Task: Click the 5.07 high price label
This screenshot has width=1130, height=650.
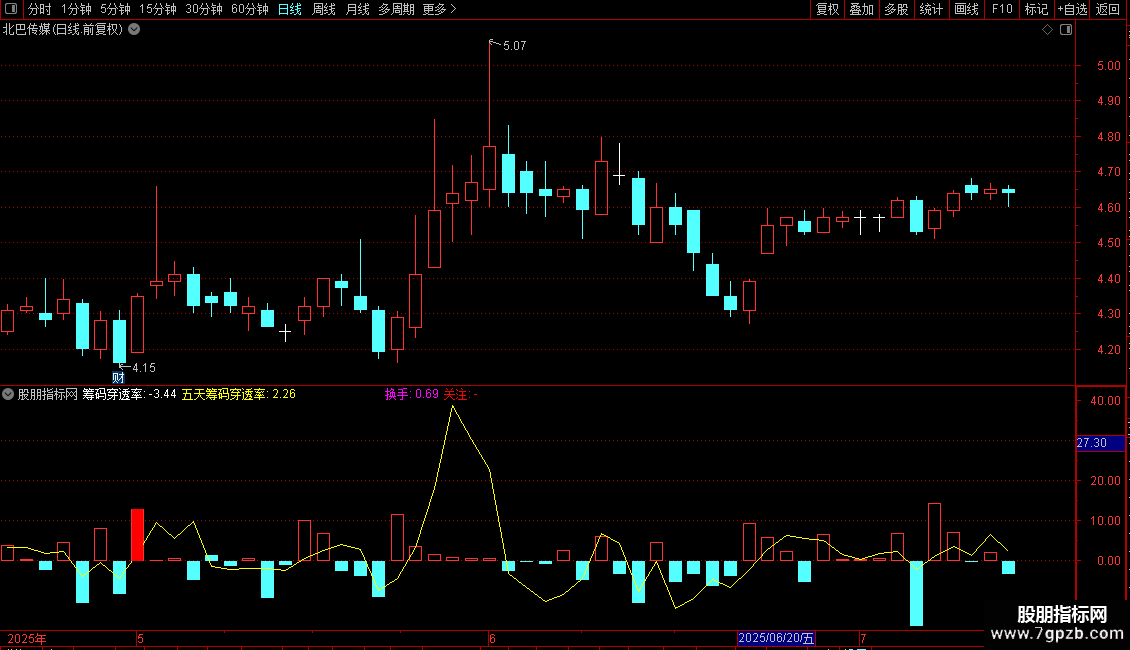Action: coord(515,46)
